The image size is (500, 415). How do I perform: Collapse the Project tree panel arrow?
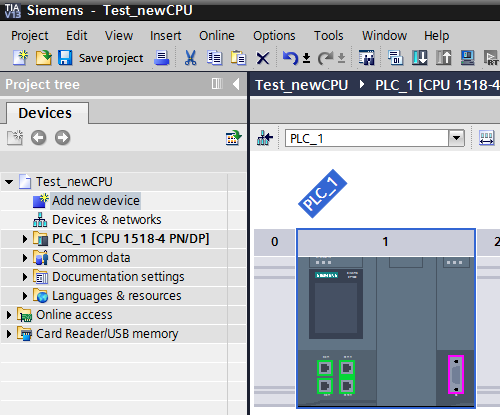[236, 84]
